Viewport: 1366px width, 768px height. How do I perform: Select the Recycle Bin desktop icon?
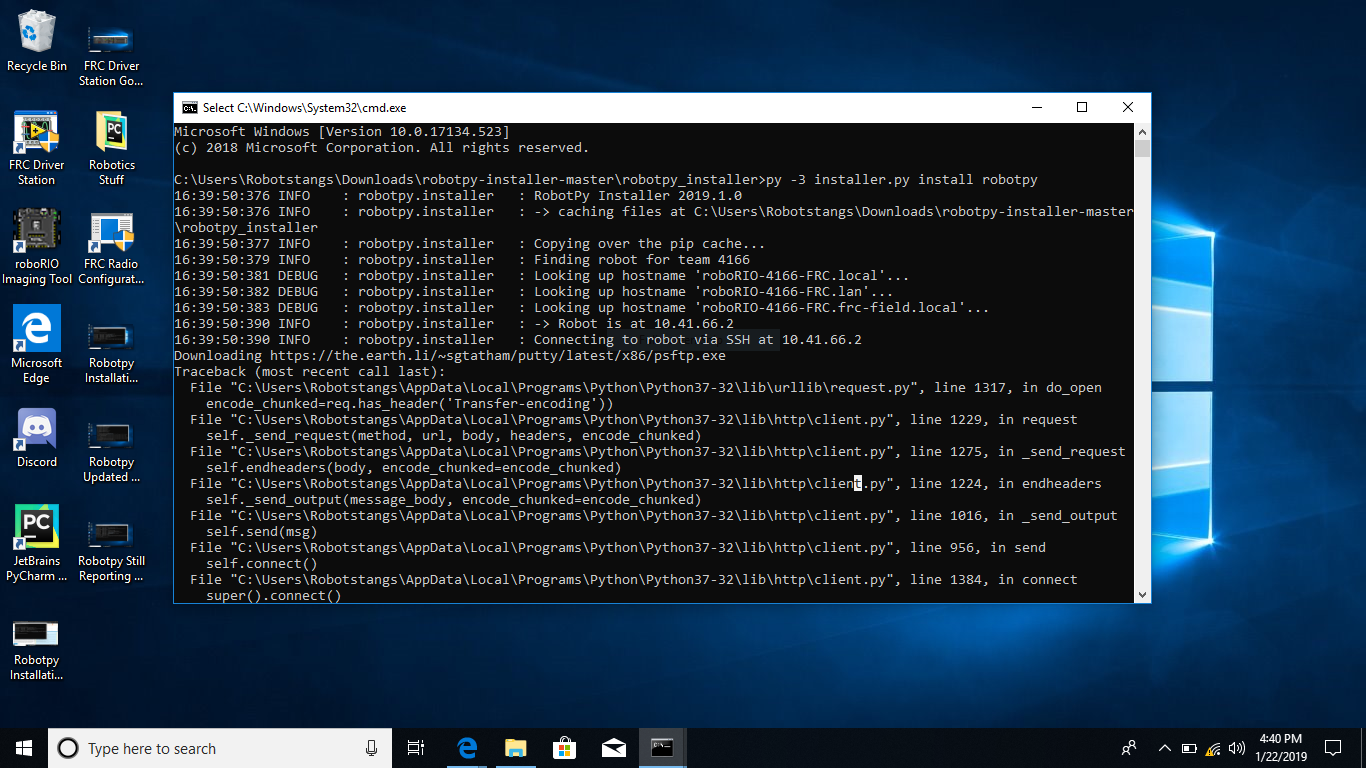(37, 42)
